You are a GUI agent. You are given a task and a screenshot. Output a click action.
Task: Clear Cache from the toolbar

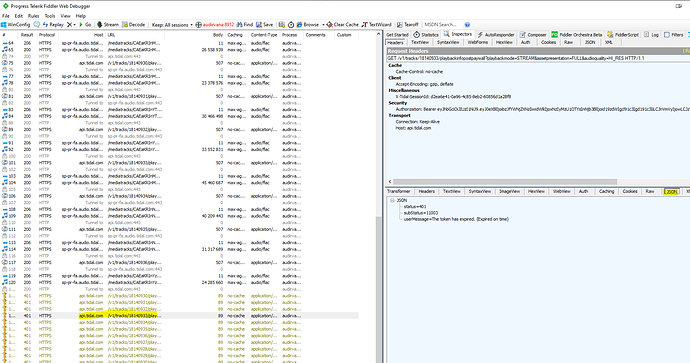click(x=342, y=25)
